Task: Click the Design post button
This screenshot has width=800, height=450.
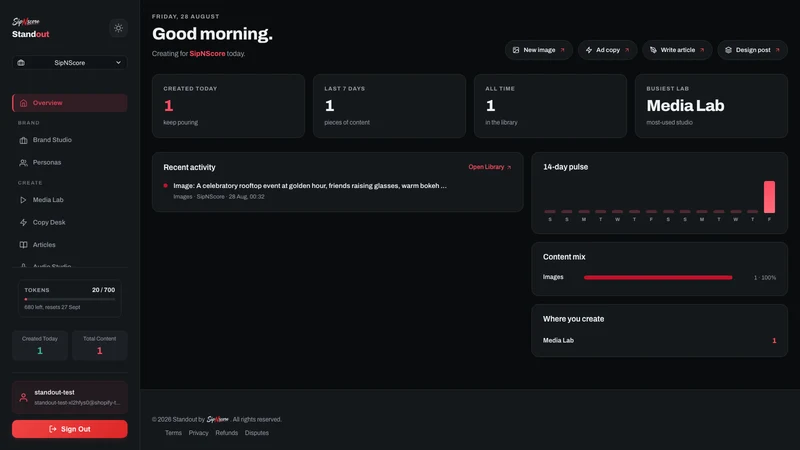Action: [x=753, y=50]
